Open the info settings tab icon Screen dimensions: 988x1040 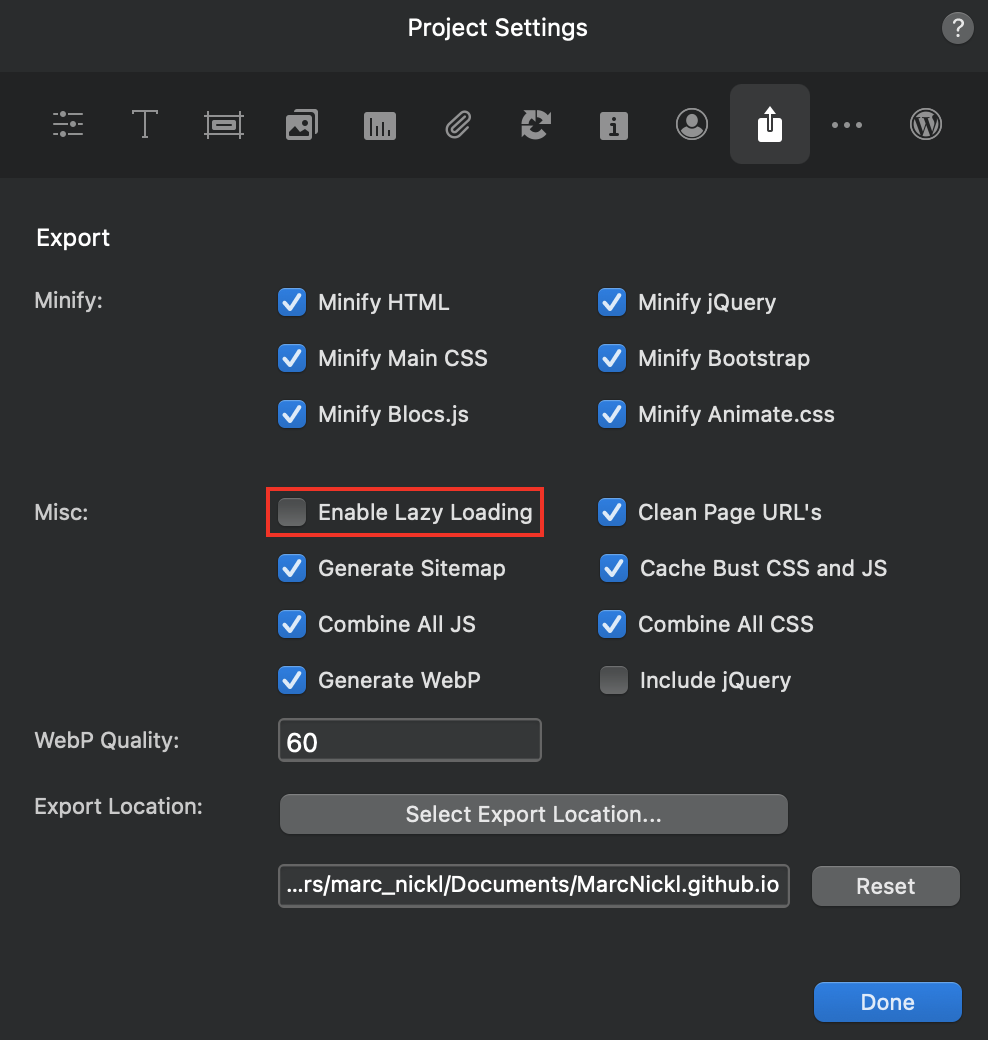(613, 124)
